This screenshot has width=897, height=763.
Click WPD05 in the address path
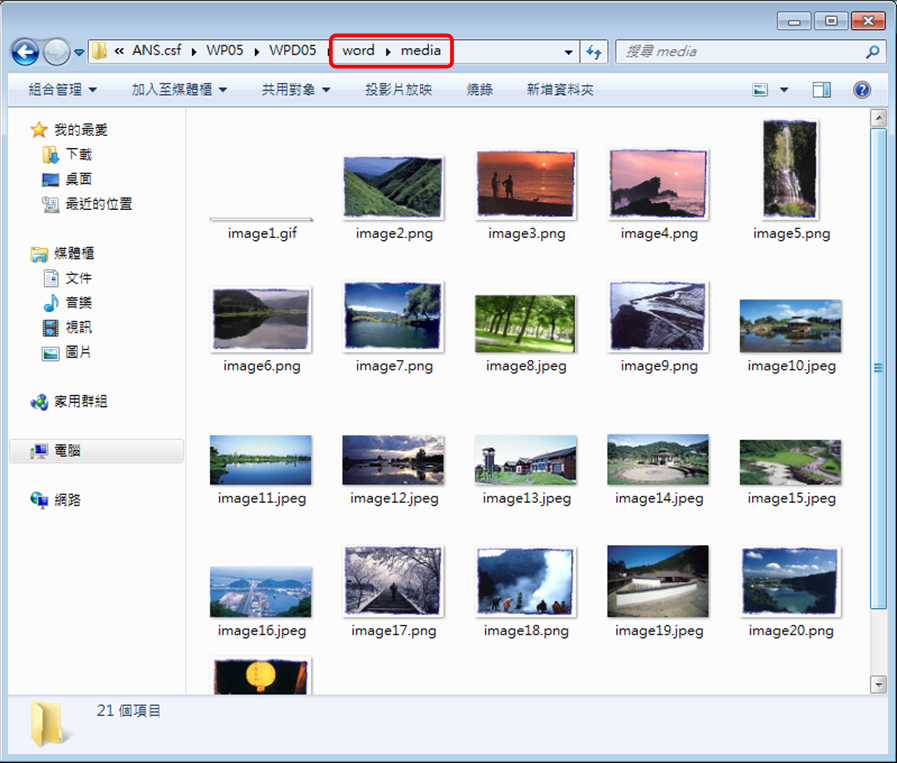coord(292,50)
